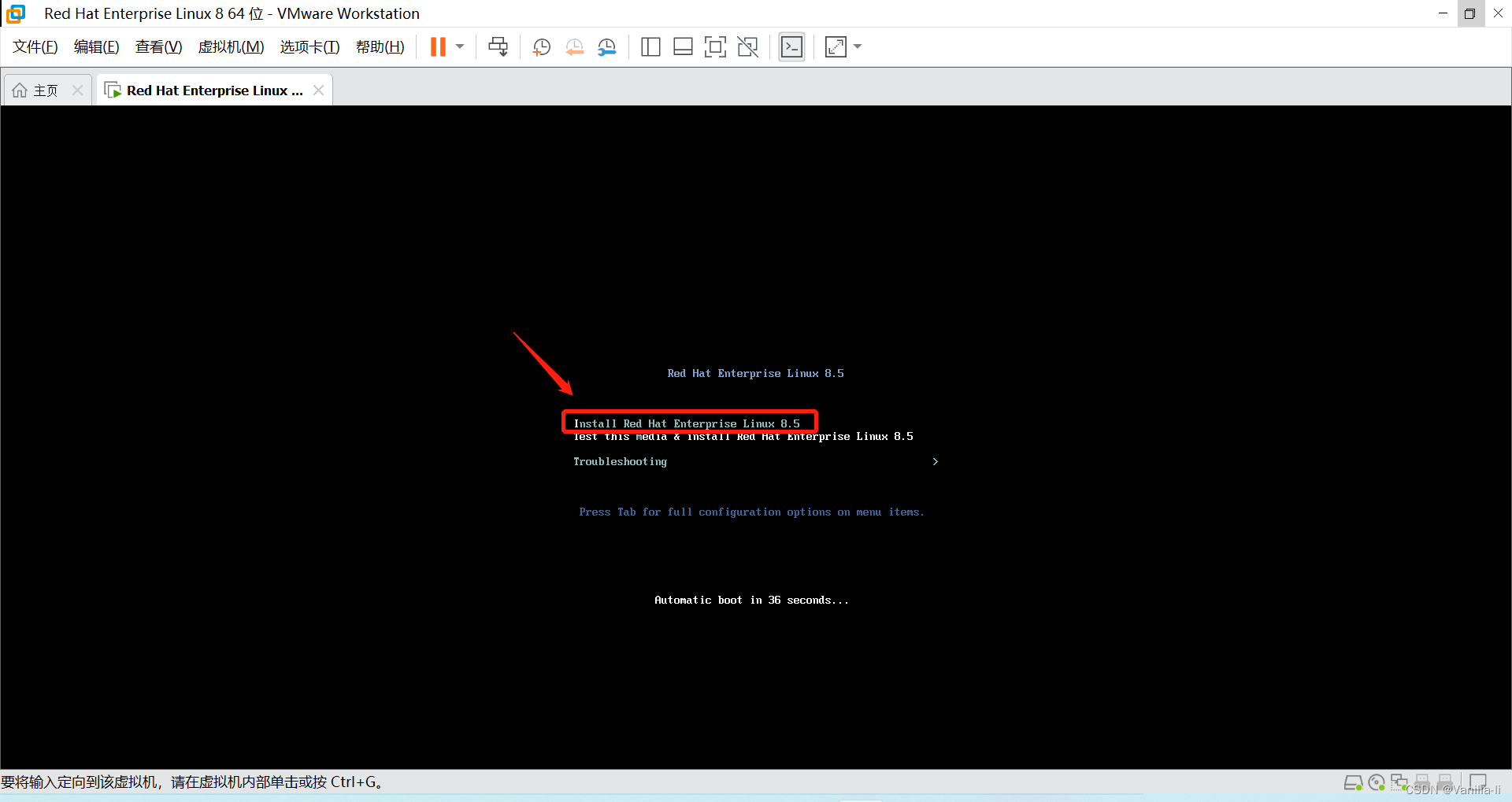Click the message log icon in status bar
1512x802 pixels.
coord(1478,782)
